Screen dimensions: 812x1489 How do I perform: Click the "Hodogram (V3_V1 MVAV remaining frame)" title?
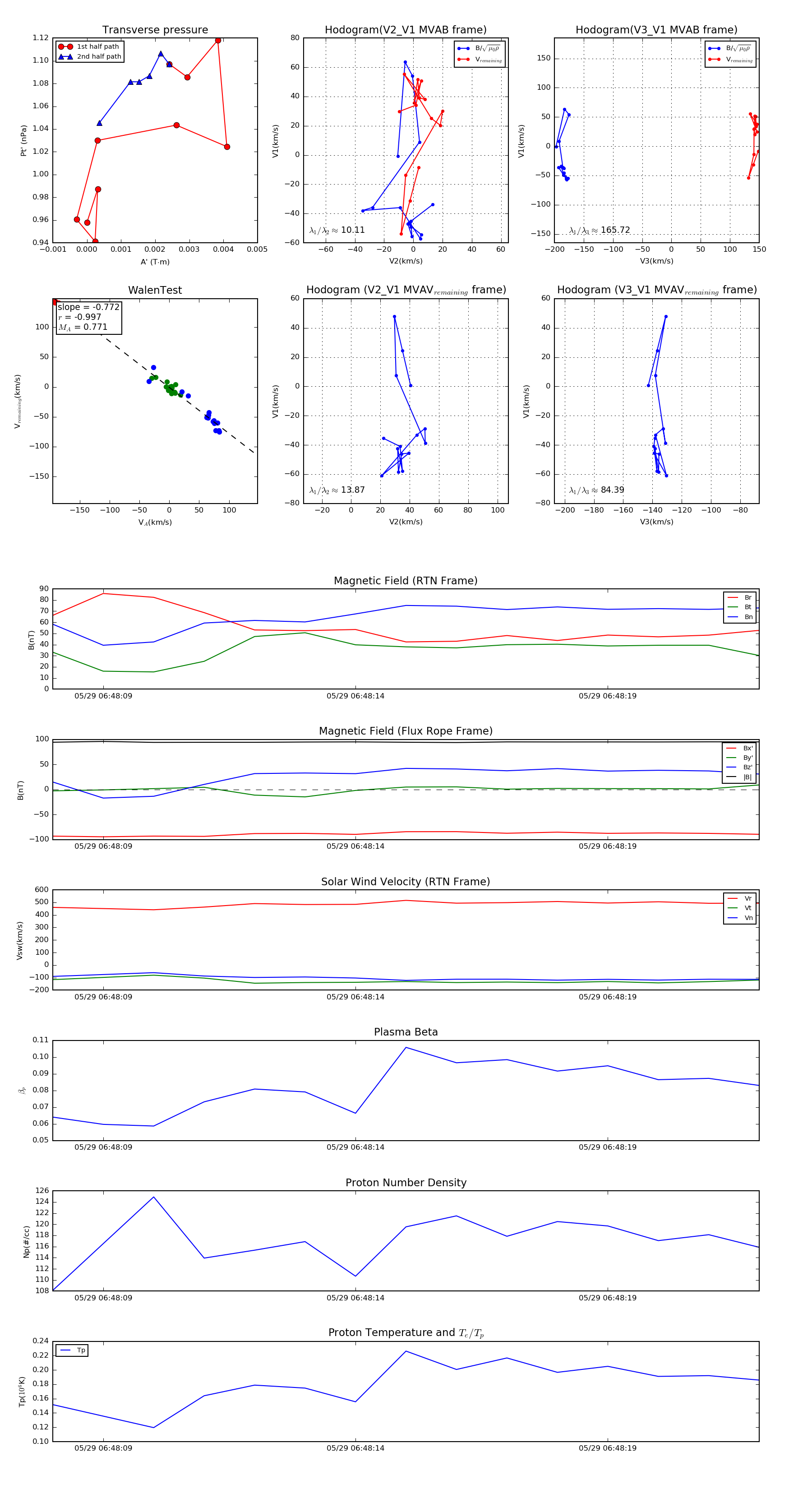coord(656,290)
